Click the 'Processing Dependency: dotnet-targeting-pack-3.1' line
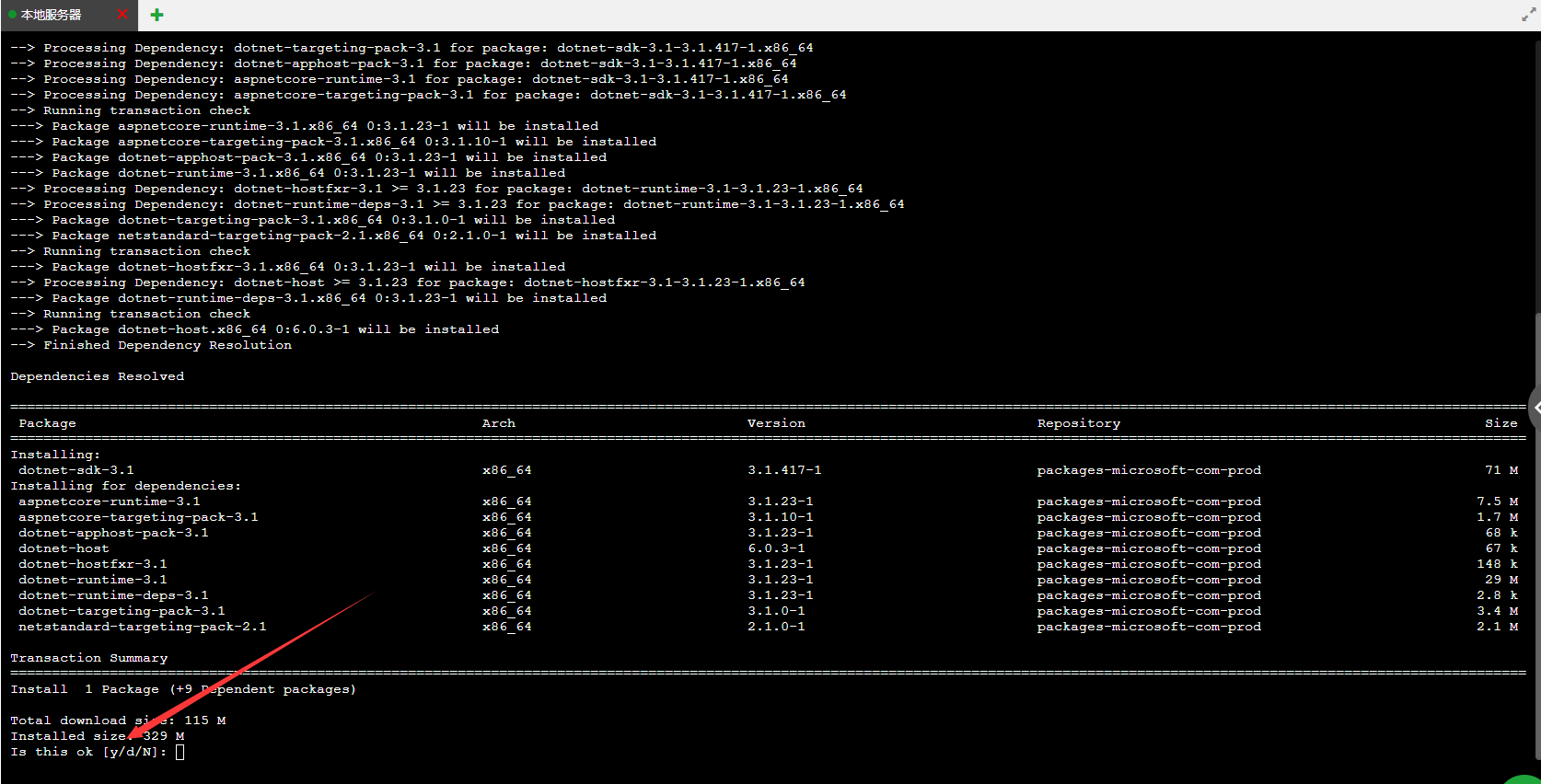This screenshot has height=784, width=1541. point(411,48)
